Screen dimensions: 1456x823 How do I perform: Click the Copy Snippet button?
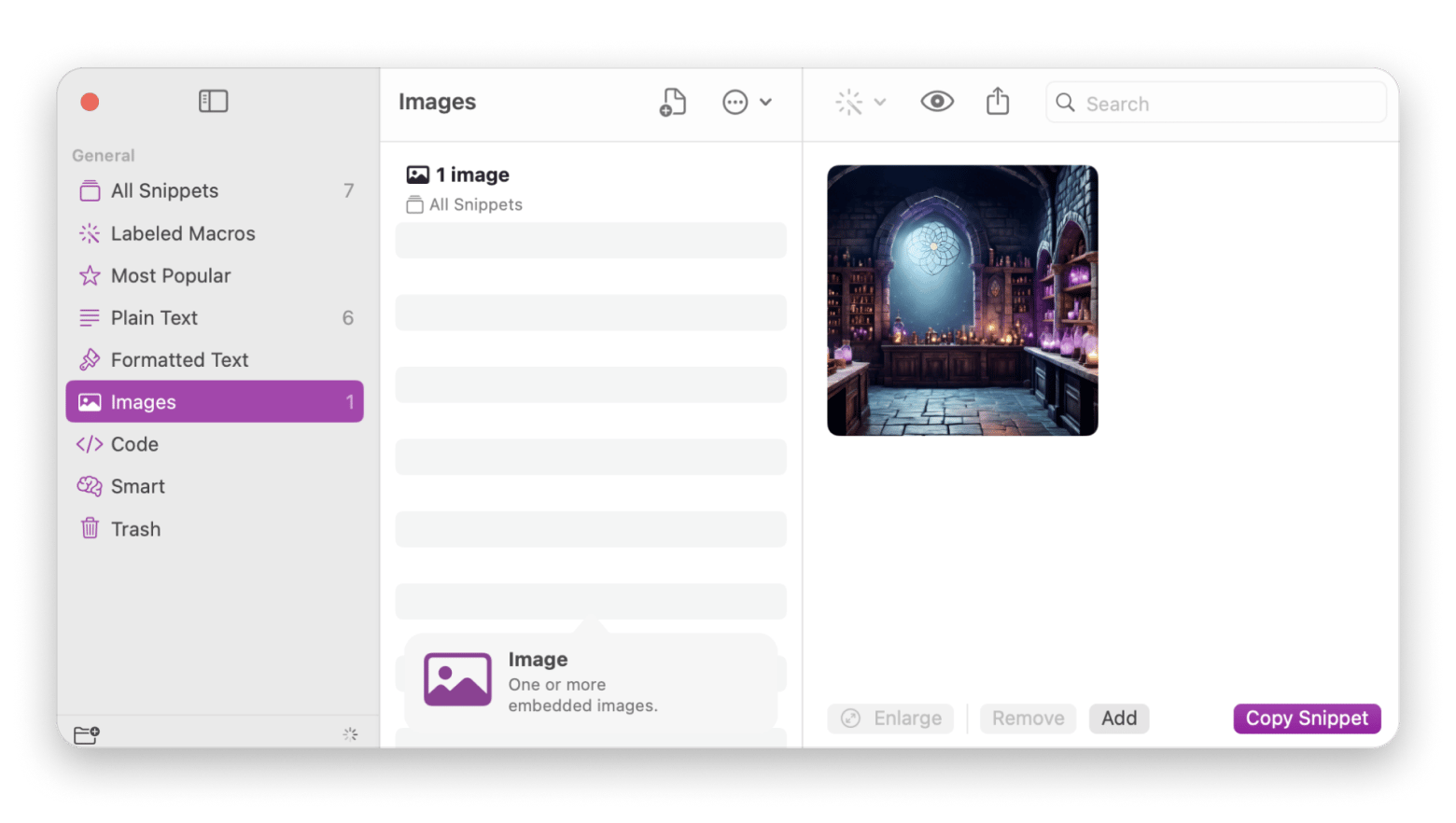1306,718
